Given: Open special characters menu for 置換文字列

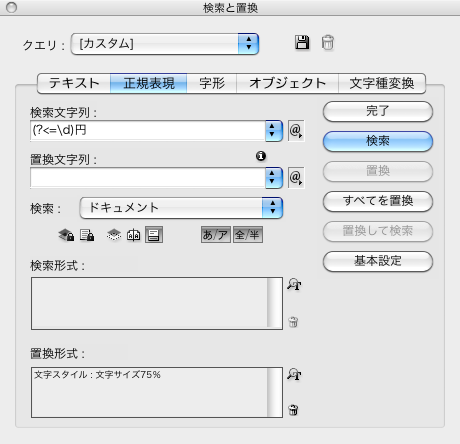Looking at the screenshot, I should click(296, 178).
